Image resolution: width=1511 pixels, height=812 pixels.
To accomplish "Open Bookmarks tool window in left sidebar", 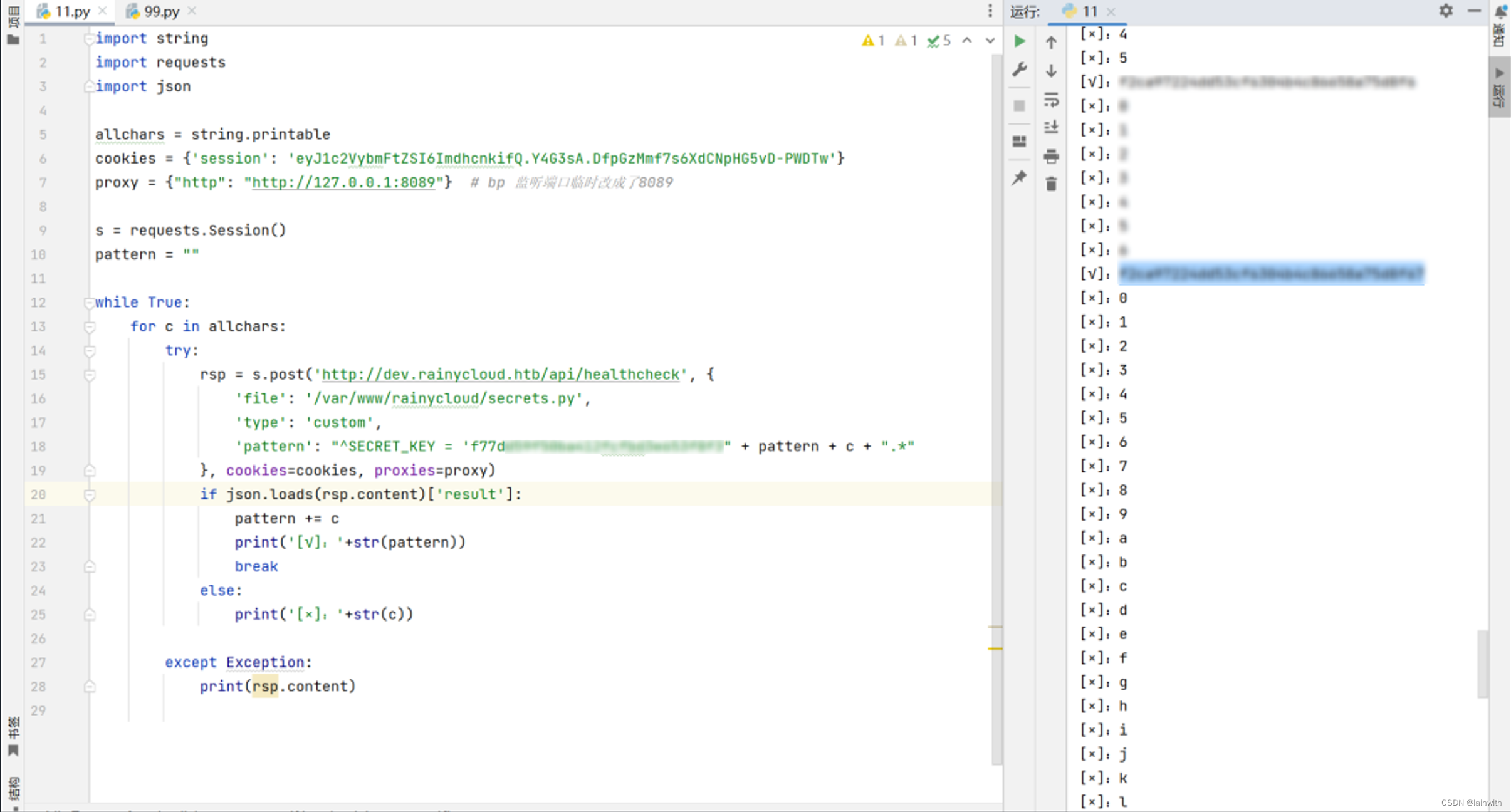I will pyautogui.click(x=13, y=737).
